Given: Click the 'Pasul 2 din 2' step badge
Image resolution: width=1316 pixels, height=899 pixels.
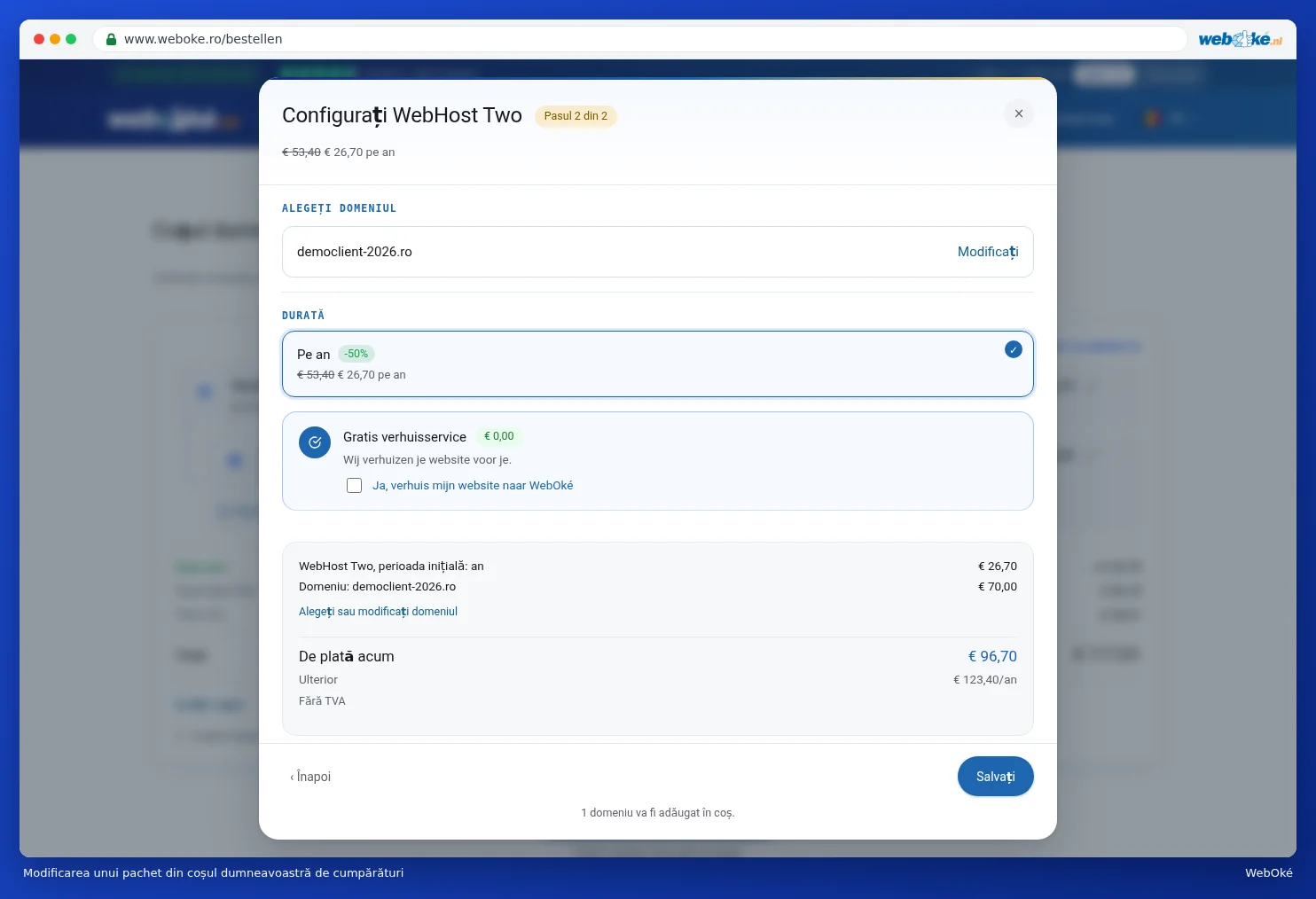Looking at the screenshot, I should [576, 116].
